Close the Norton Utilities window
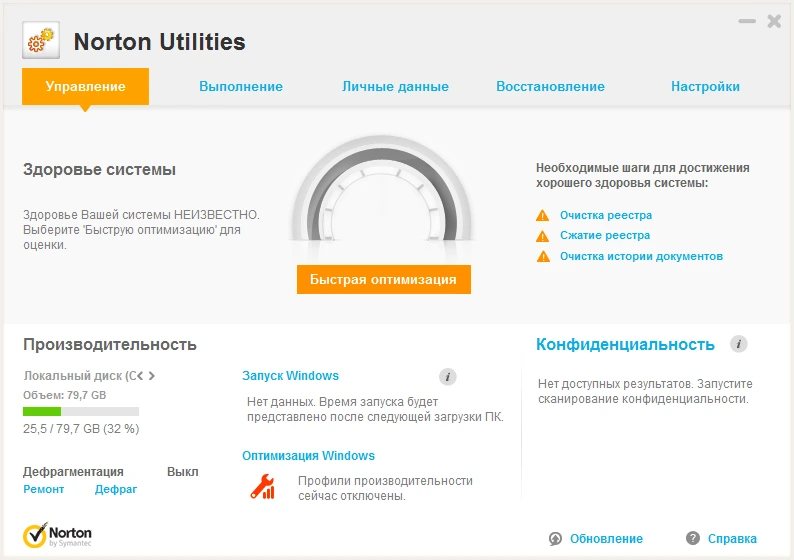This screenshot has height=560, width=794. pos(774,21)
